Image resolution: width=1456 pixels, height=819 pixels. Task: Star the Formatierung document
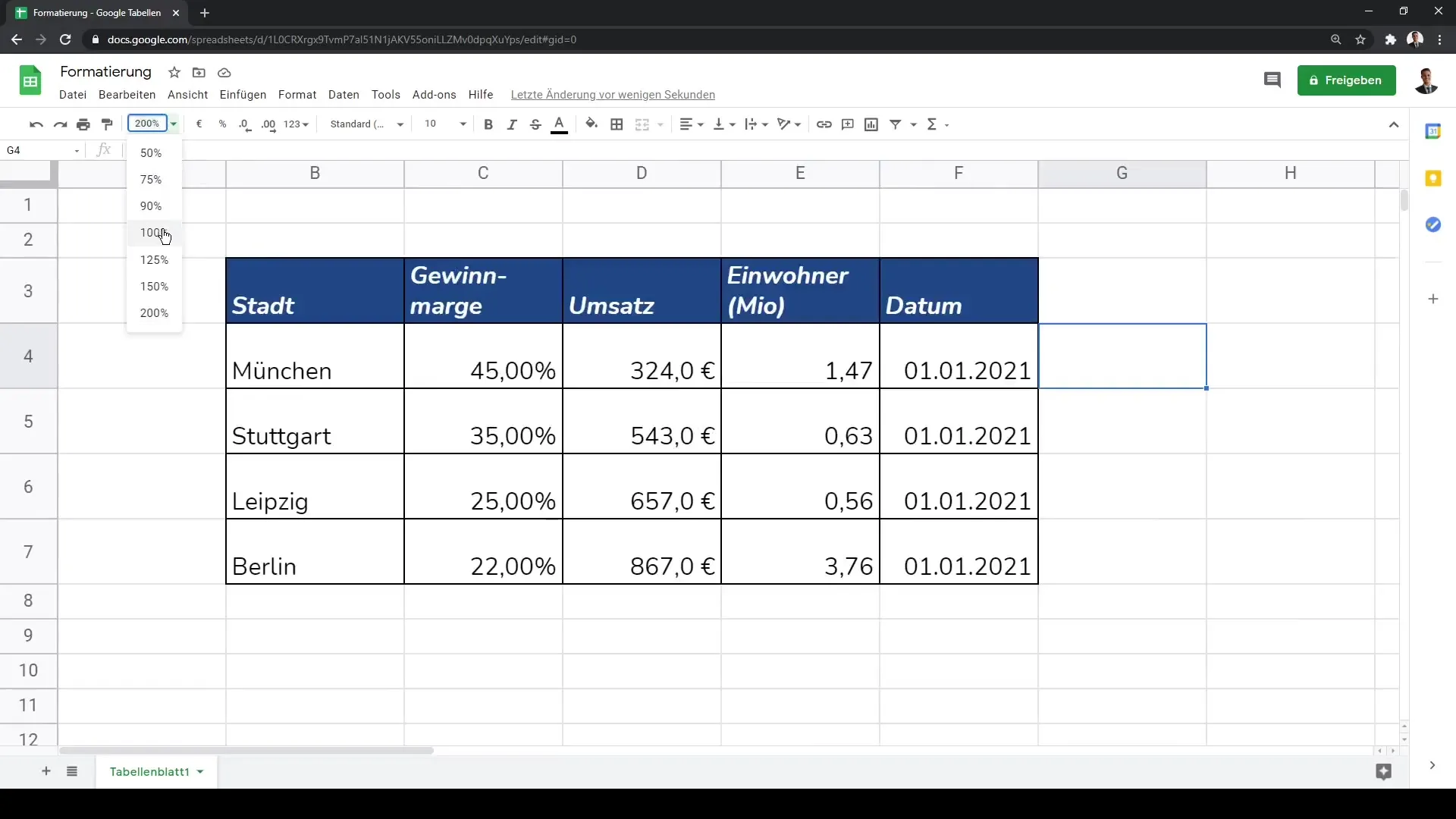click(174, 73)
